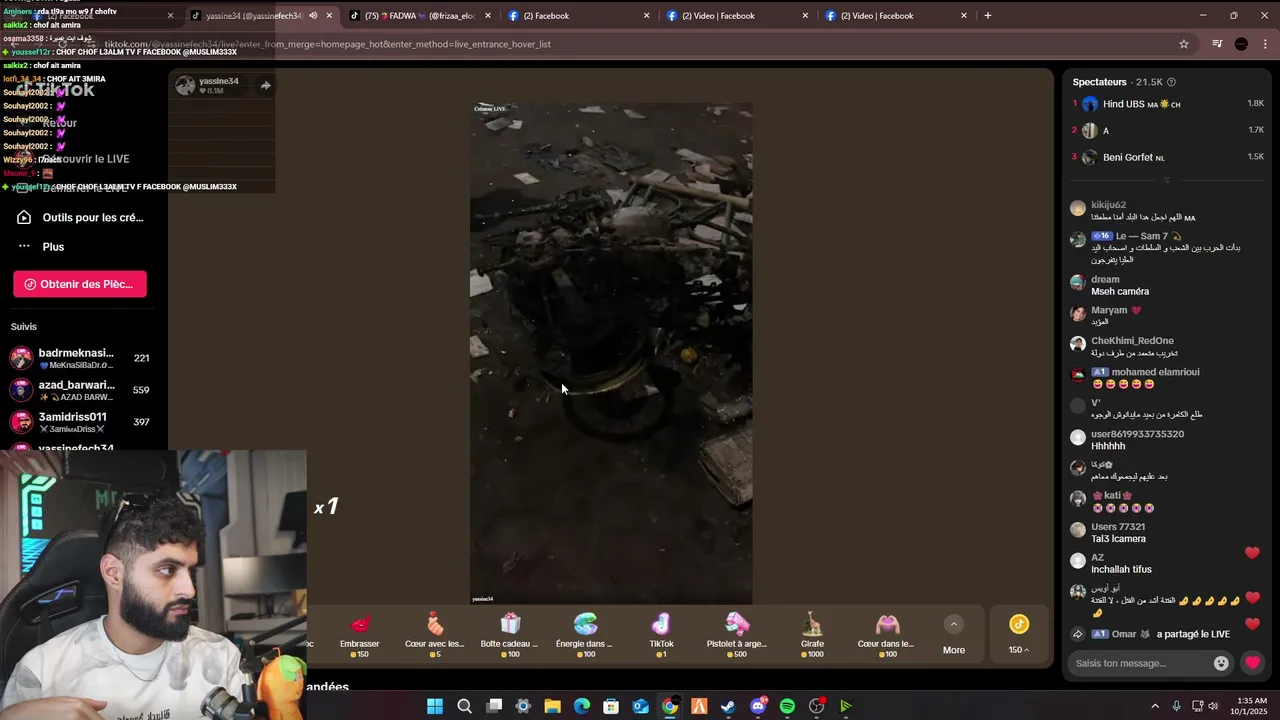The height and width of the screenshot is (720, 1280).
Task: Open the Chrome profile avatar
Action: (1241, 44)
